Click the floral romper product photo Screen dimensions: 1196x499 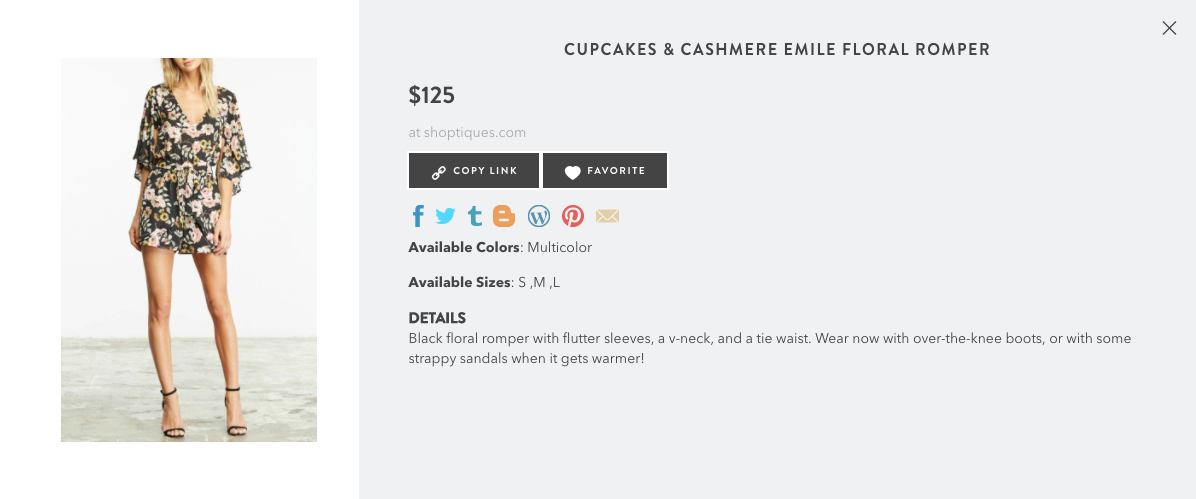[x=189, y=249]
